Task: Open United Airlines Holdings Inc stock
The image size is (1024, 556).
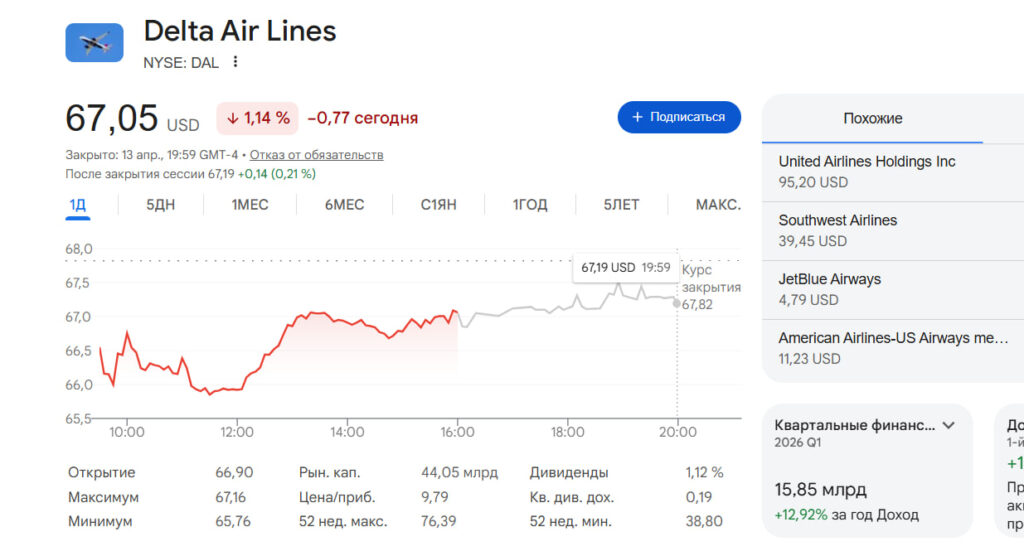Action: coord(866,171)
